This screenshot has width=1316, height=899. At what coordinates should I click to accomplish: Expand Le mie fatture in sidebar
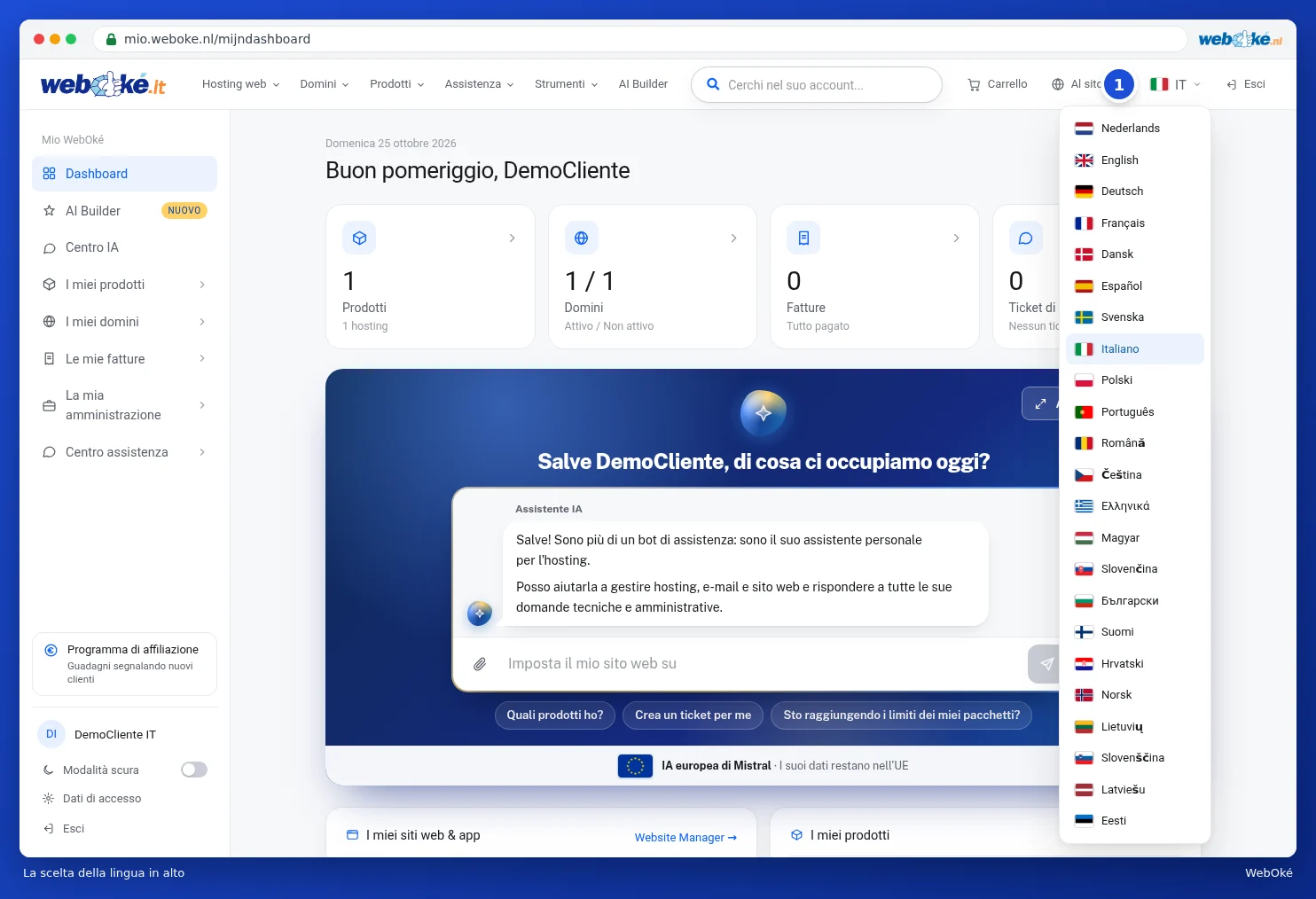(x=124, y=359)
